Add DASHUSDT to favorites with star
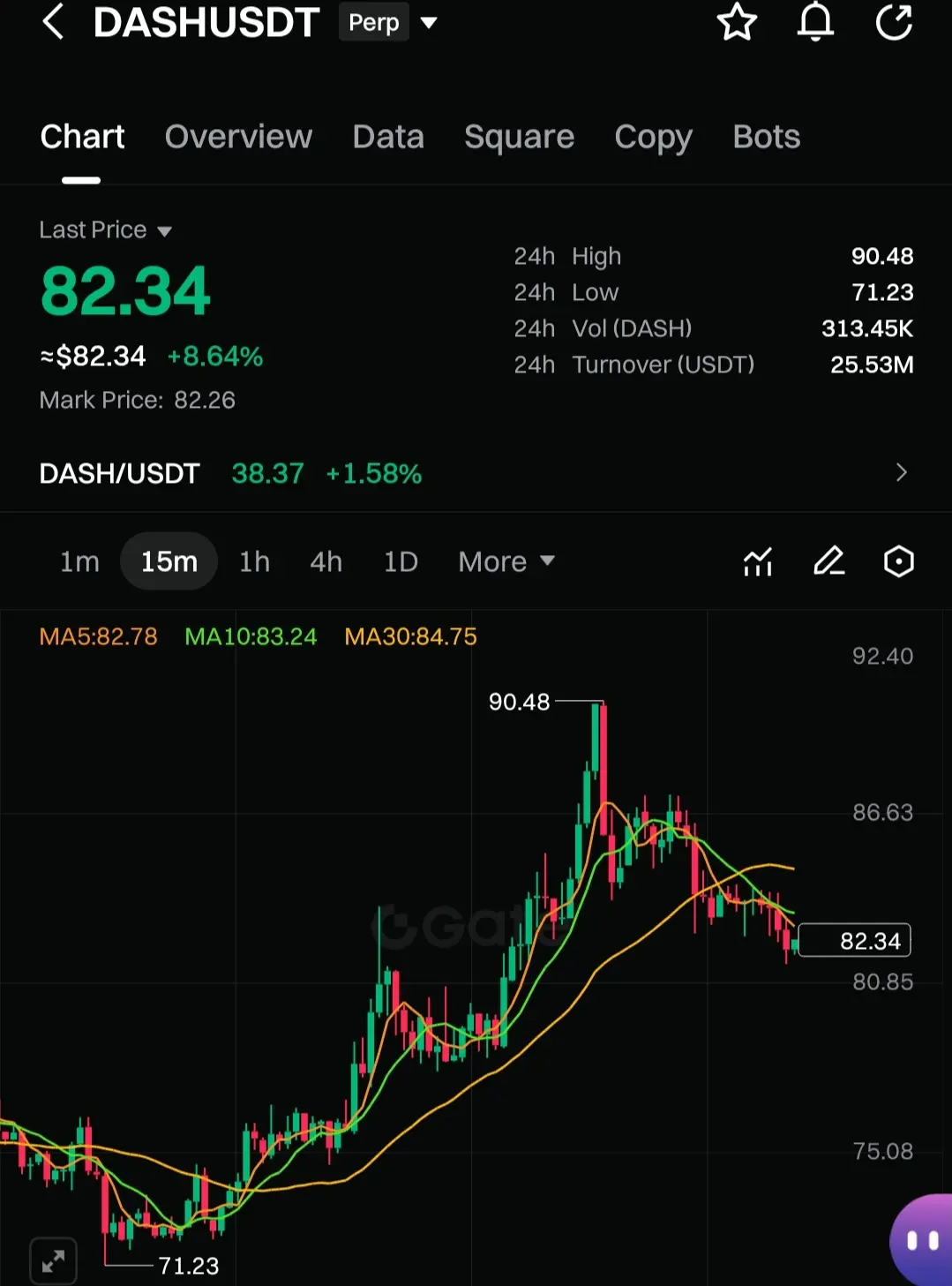 (x=737, y=22)
